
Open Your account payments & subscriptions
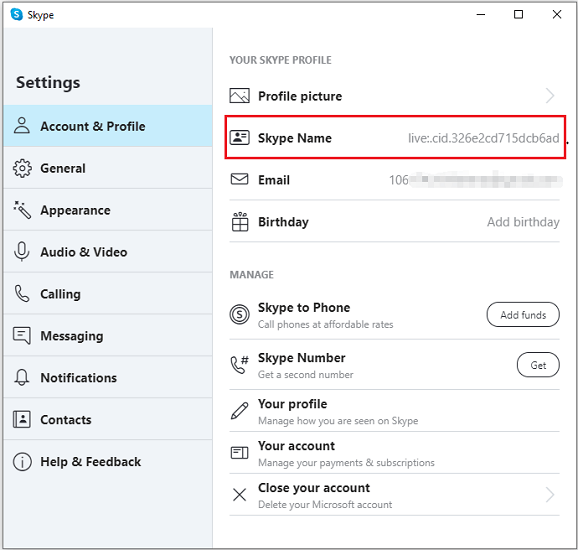(394, 453)
